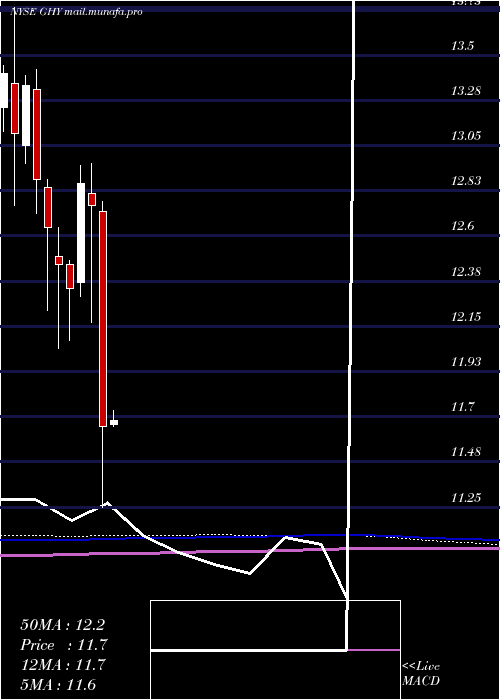The width and height of the screenshot is (500, 700).
Task: Click the 12.83 price axis label
Action: (467, 181)
